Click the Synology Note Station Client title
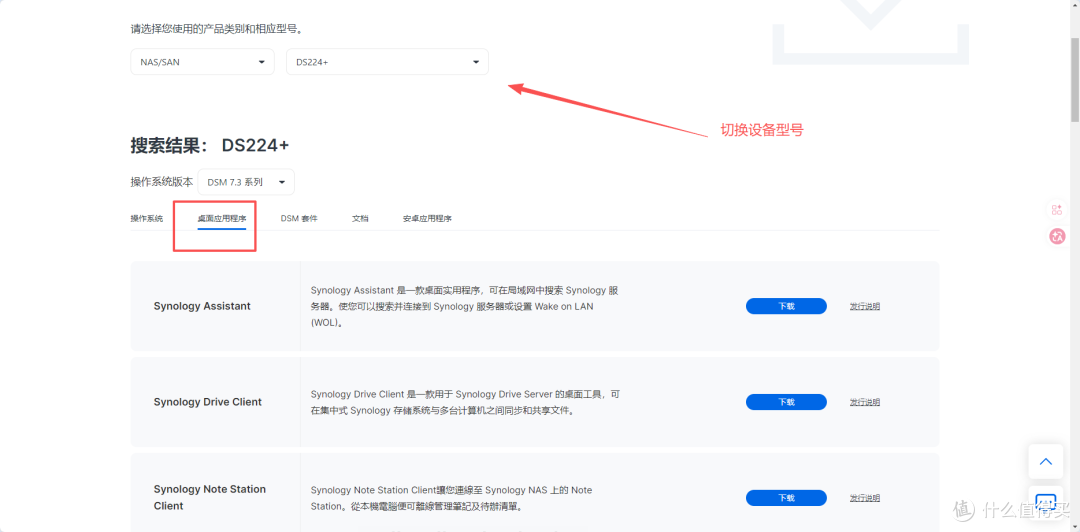 209,498
